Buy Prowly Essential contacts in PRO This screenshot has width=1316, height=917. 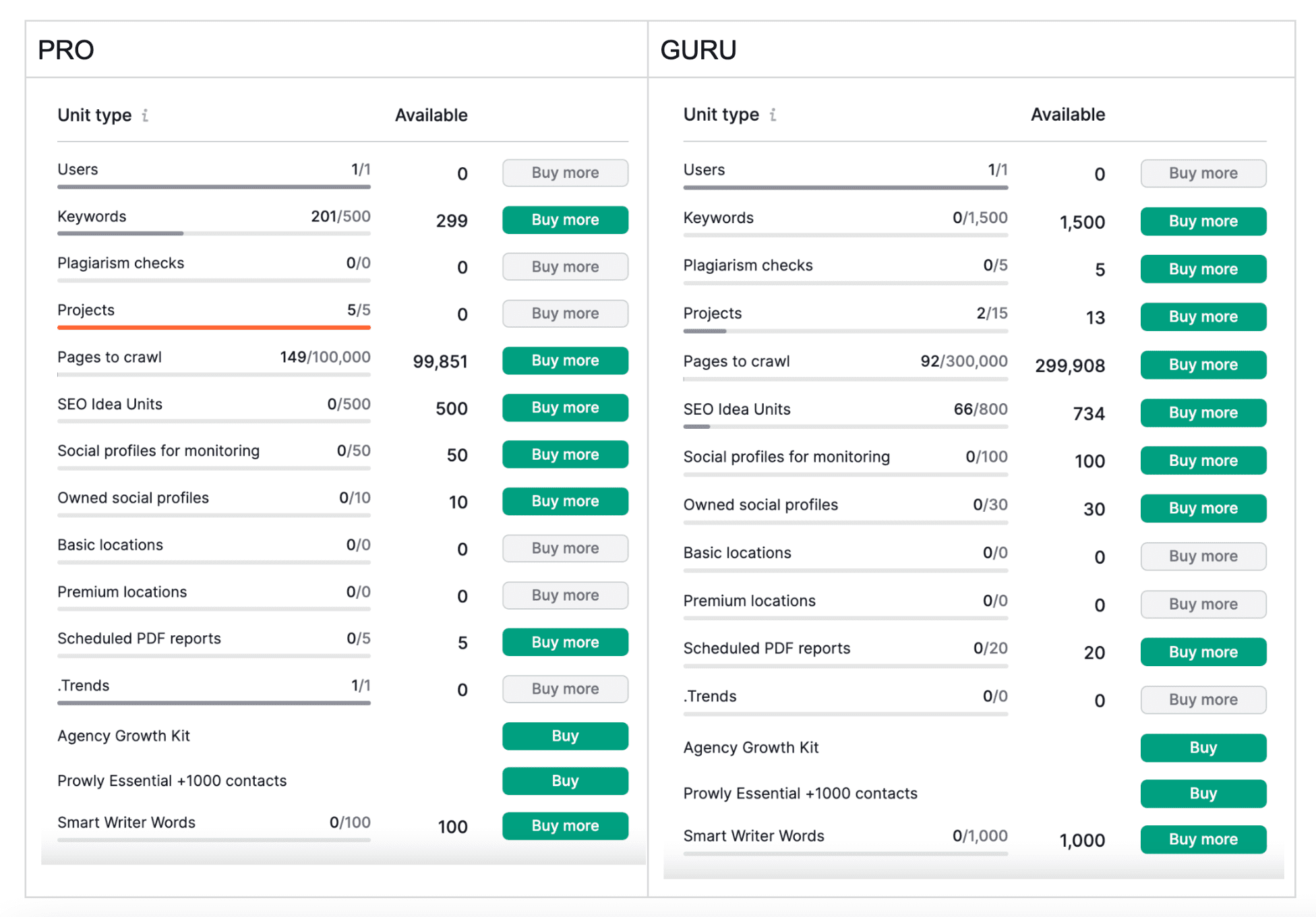564,781
